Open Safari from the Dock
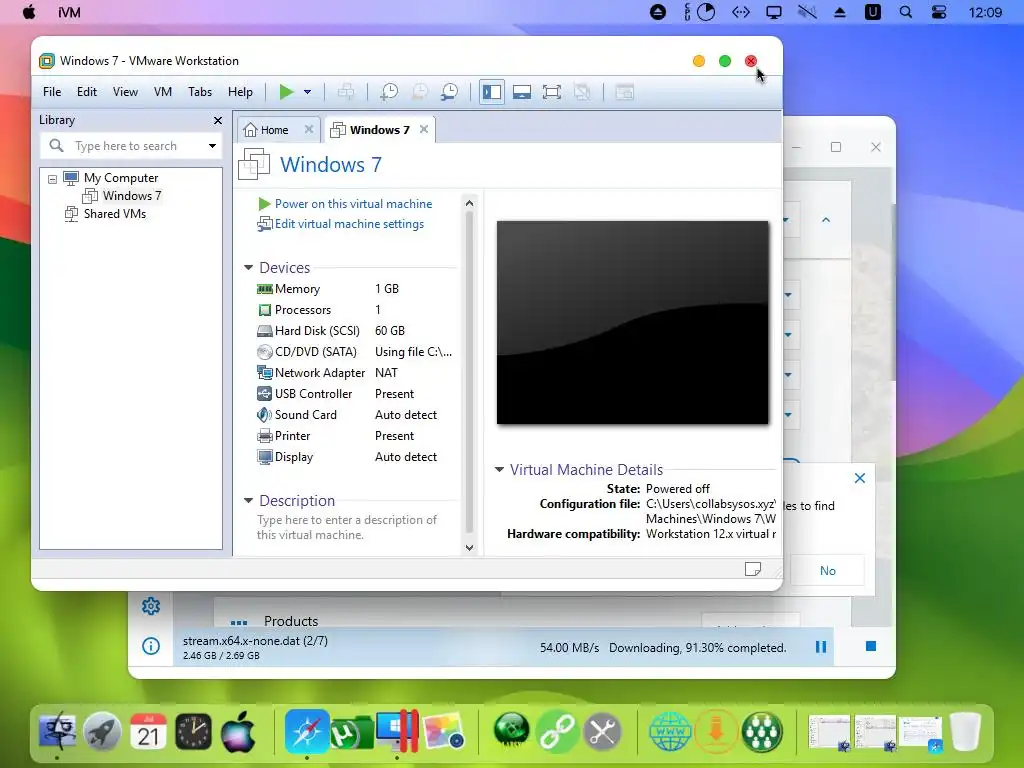This screenshot has width=1024, height=768. [x=306, y=731]
